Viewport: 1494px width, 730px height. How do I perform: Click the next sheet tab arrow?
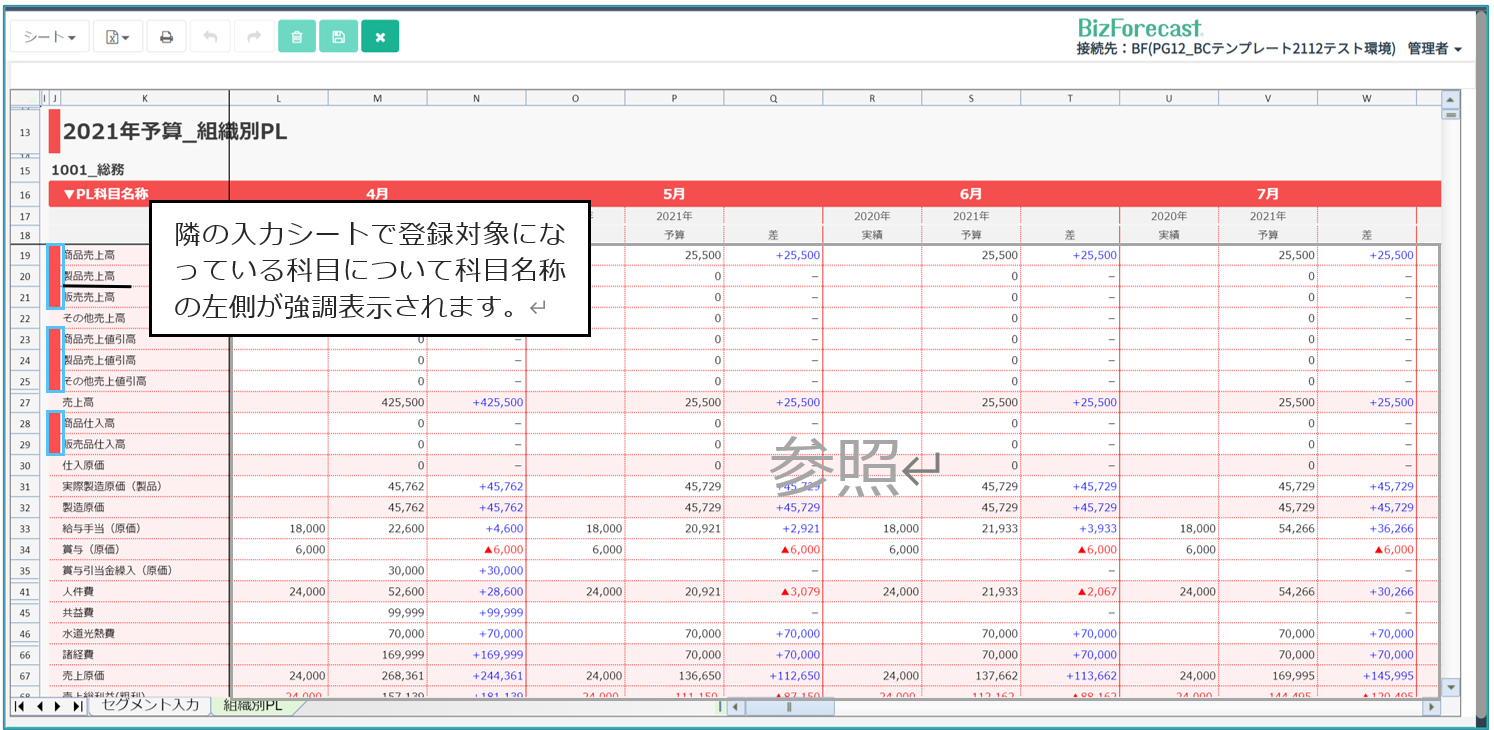57,706
